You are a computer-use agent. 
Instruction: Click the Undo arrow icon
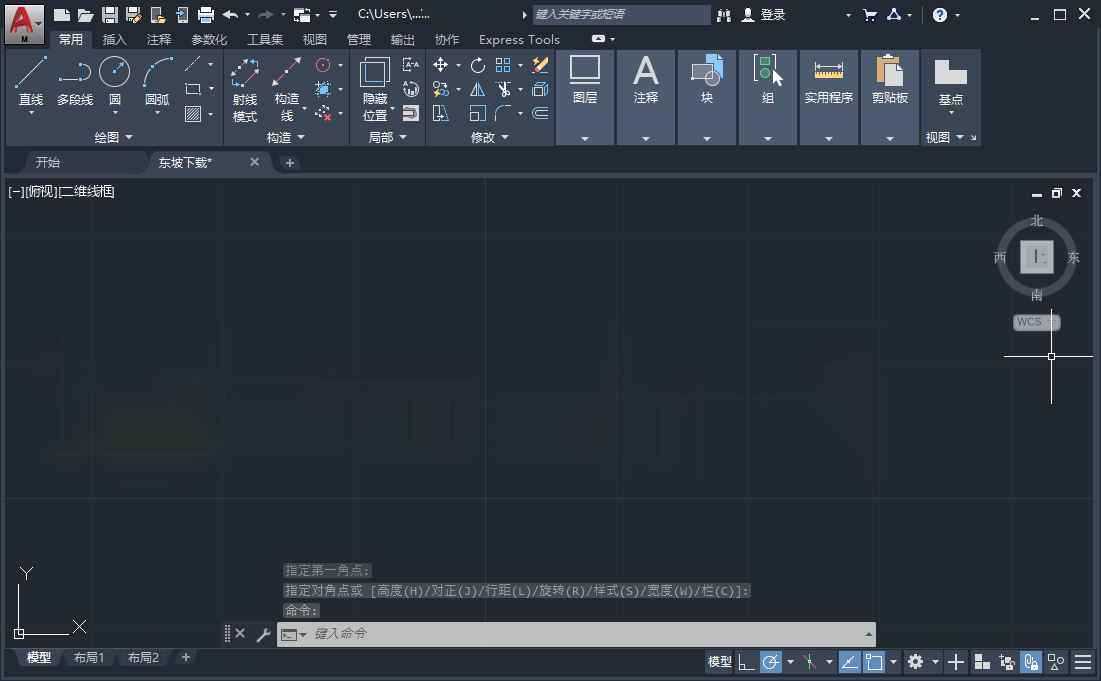(230, 15)
